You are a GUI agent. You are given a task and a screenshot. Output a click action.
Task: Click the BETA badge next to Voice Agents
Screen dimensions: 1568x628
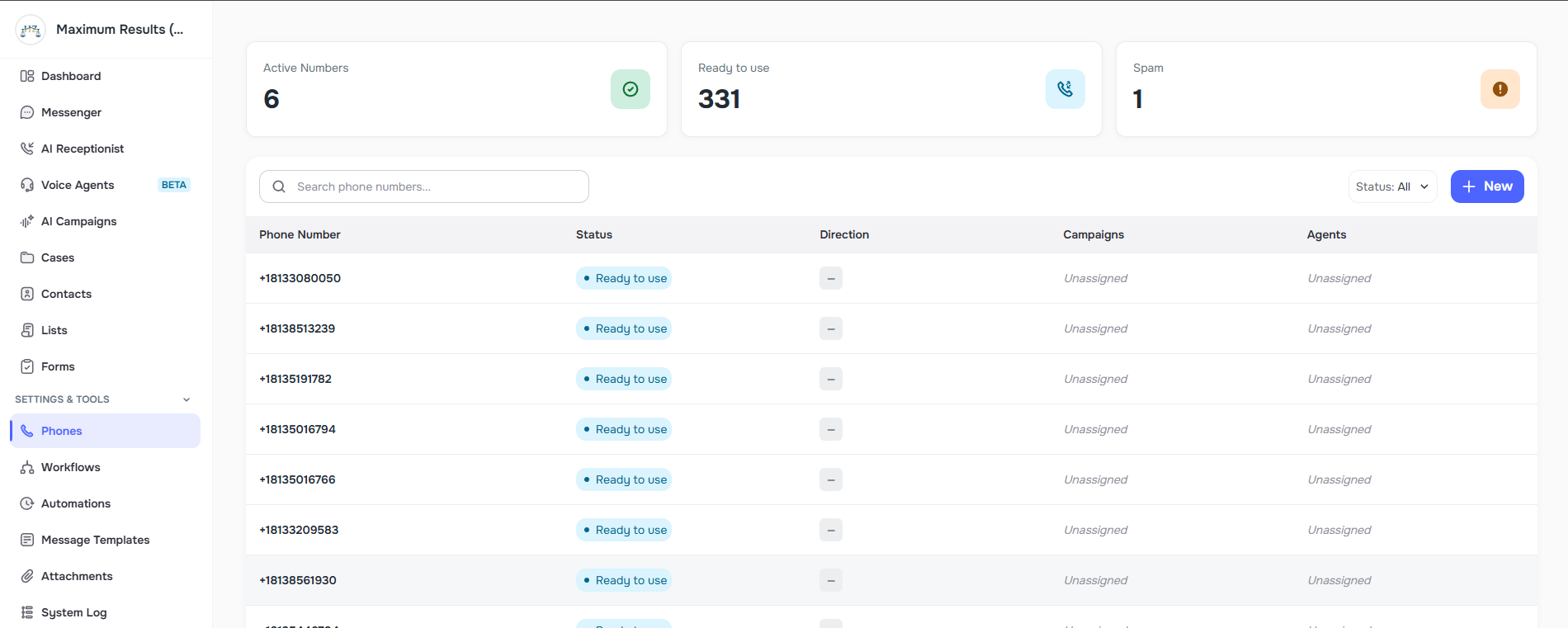point(174,185)
